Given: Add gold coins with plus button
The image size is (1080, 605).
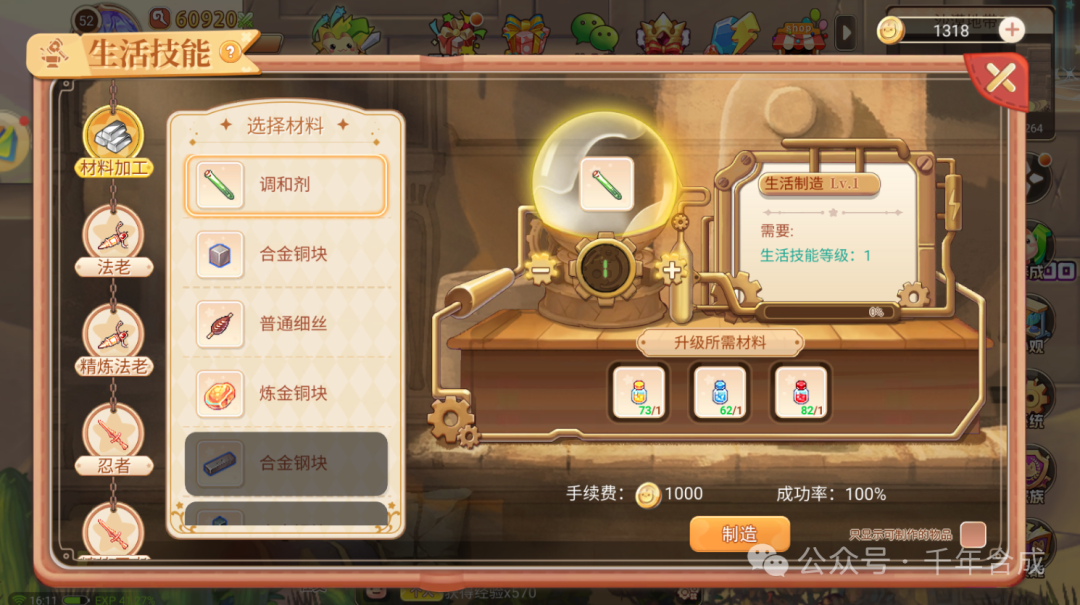Looking at the screenshot, I should pos(1011,30).
